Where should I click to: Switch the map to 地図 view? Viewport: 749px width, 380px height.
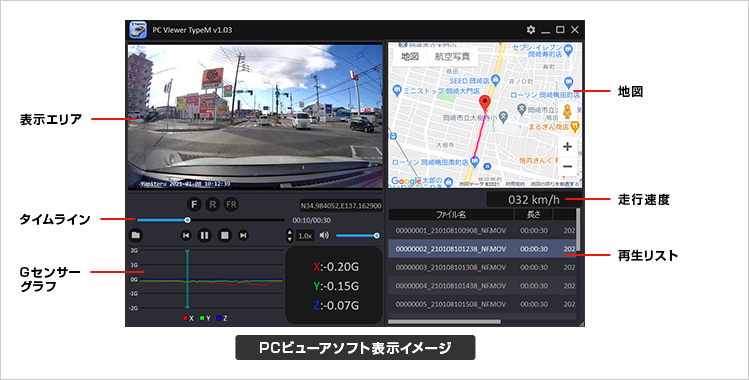[x=410, y=56]
